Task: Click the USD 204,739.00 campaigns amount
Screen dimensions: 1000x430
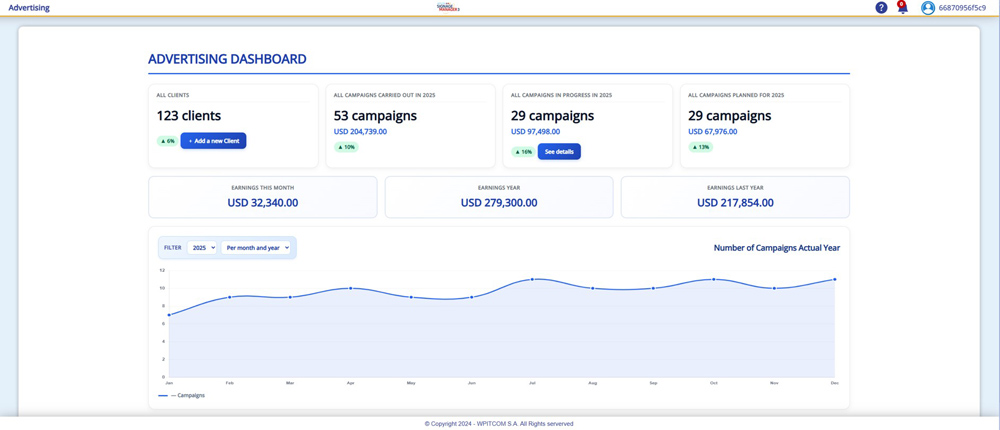Action: pyautogui.click(x=362, y=131)
